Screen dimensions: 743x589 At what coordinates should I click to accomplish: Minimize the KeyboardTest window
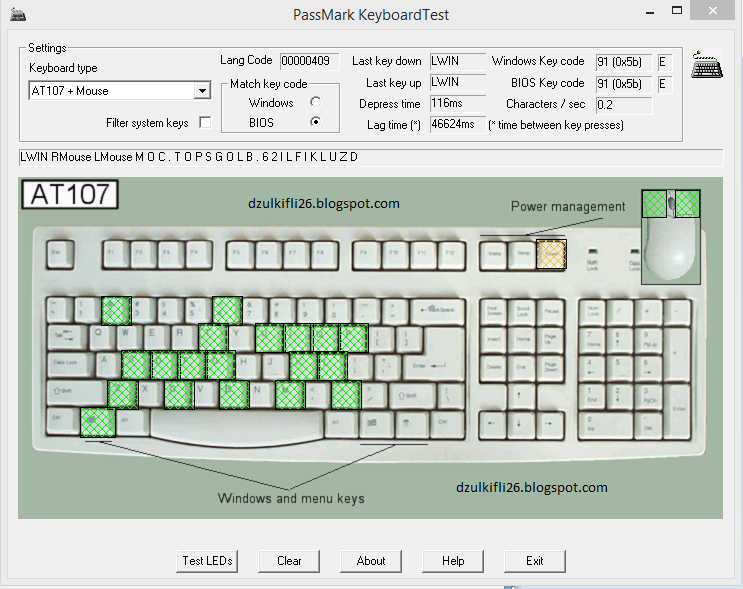click(x=650, y=11)
